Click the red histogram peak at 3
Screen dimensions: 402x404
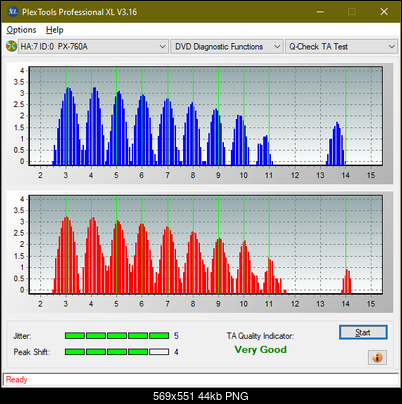pyautogui.click(x=67, y=255)
